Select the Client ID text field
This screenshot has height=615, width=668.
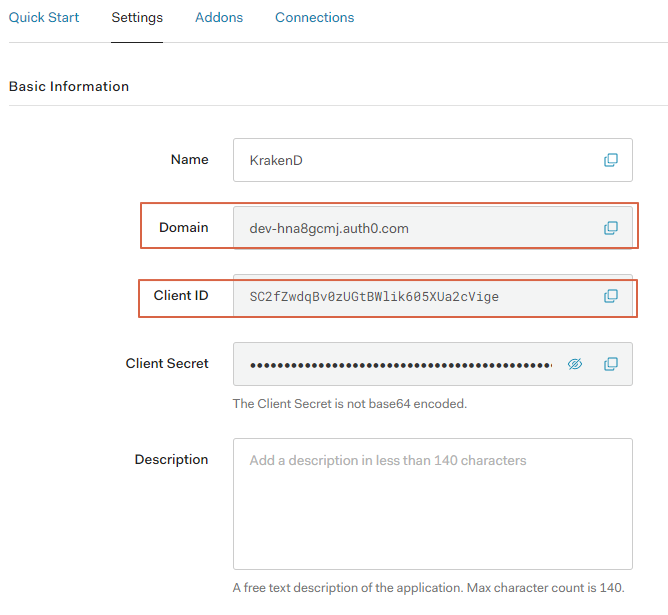tap(433, 296)
